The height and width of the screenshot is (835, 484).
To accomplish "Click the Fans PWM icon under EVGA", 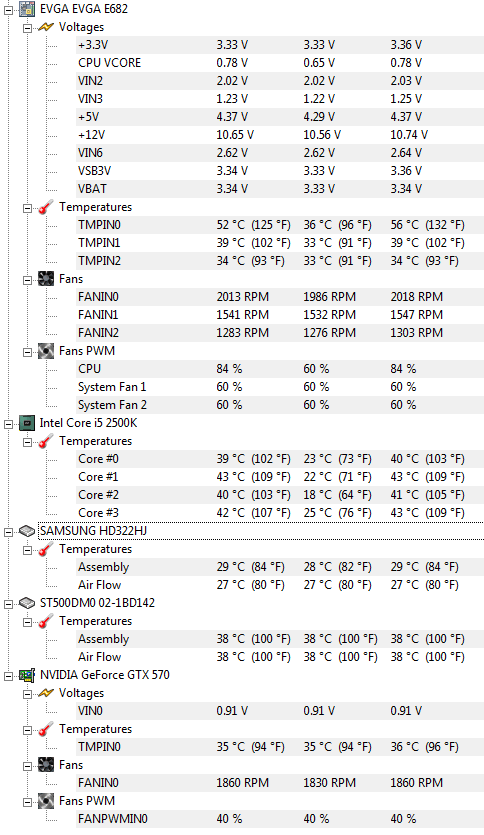I will 46,351.
